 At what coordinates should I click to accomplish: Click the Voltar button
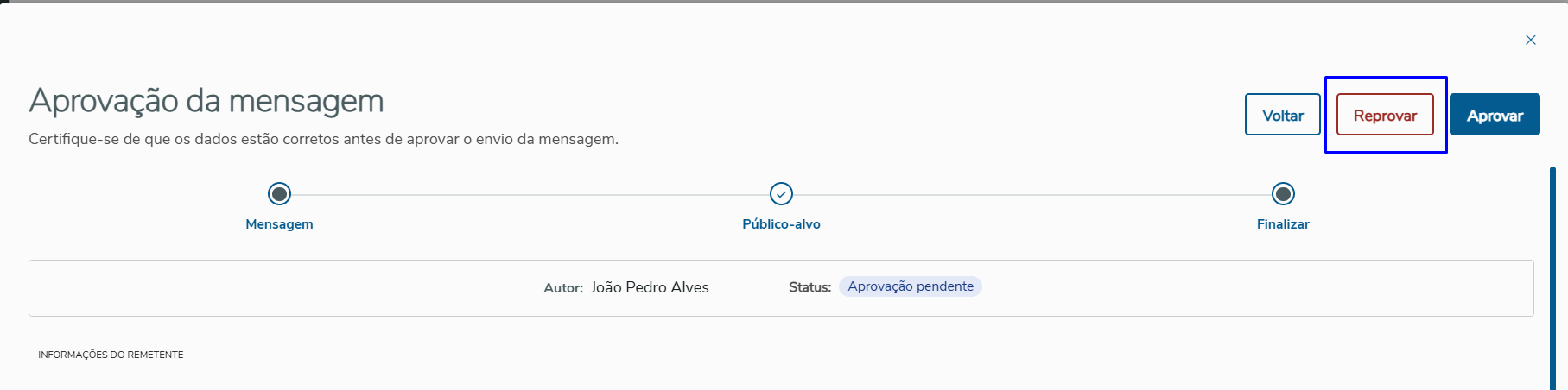[1282, 115]
